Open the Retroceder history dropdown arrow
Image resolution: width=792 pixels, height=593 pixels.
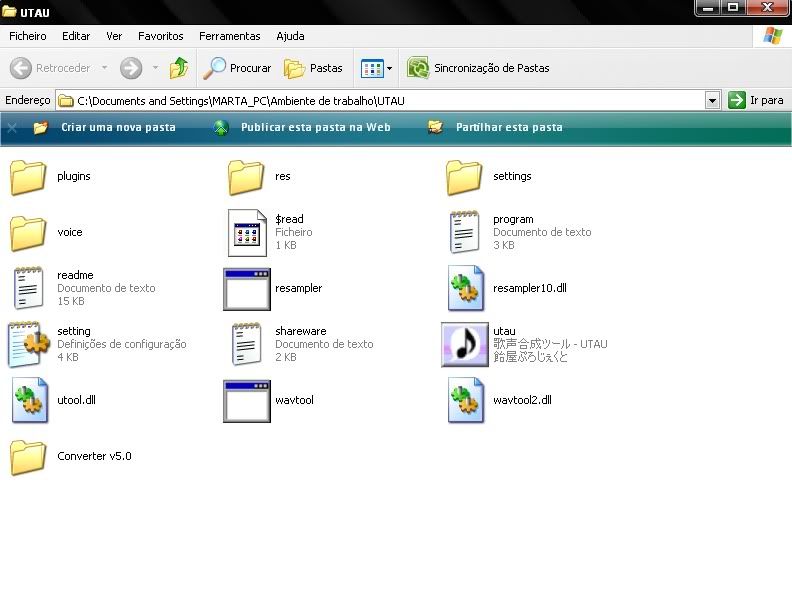[105, 67]
